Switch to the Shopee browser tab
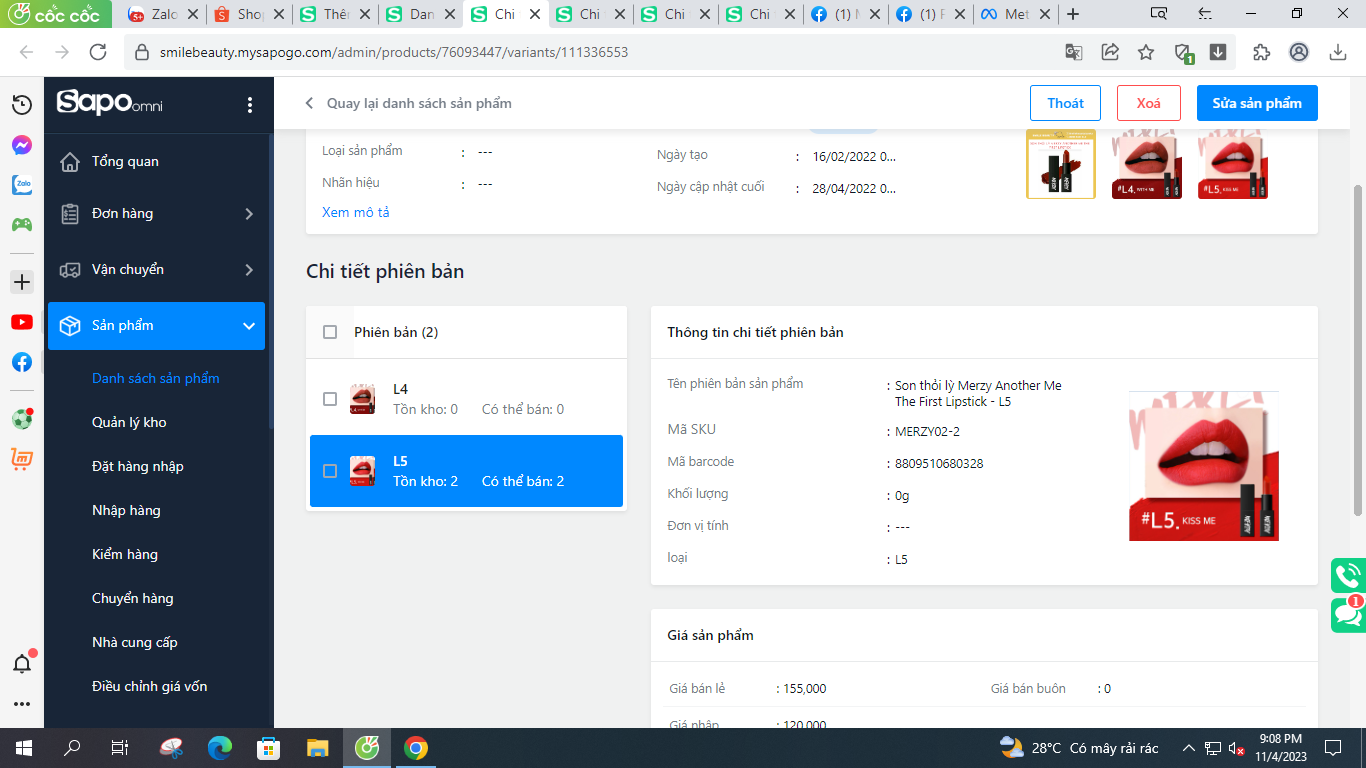The width and height of the screenshot is (1366, 768). tap(250, 14)
